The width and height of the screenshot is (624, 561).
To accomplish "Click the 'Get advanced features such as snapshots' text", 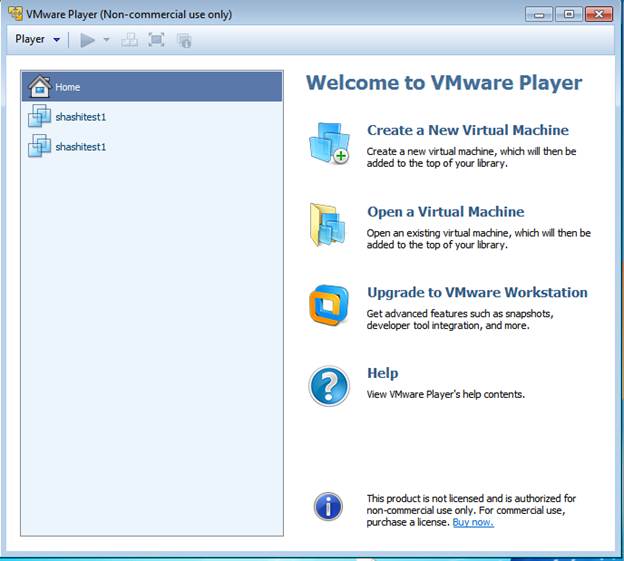I will pos(460,319).
